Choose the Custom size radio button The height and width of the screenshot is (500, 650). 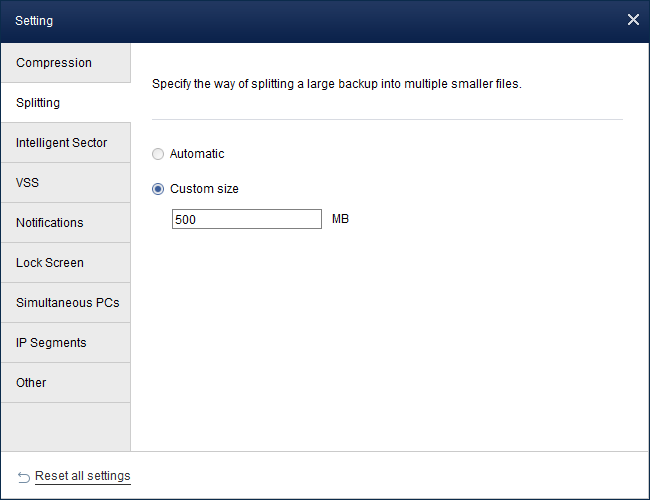click(158, 189)
